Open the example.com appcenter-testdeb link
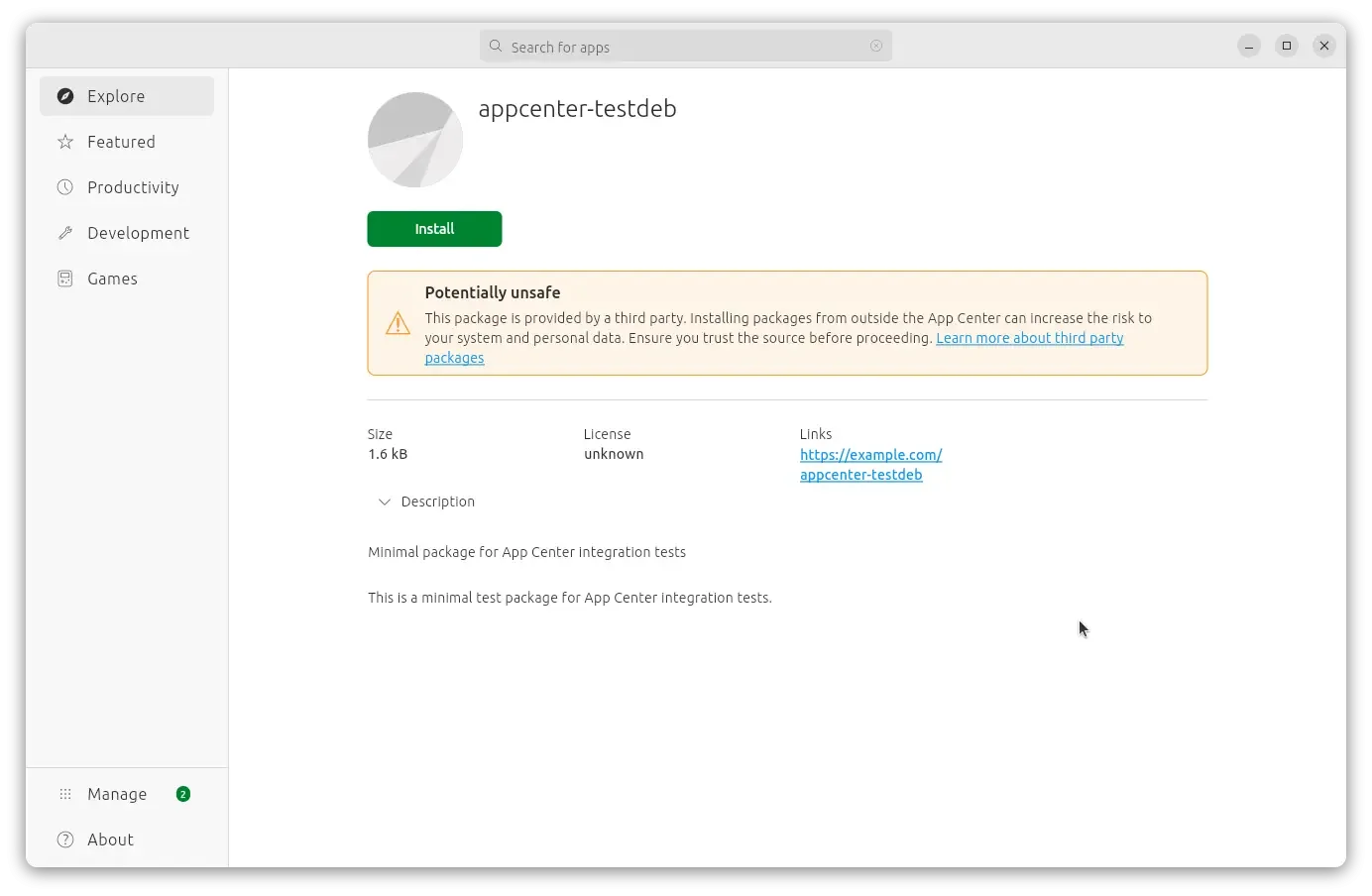This screenshot has height=896, width=1372. (x=870, y=465)
